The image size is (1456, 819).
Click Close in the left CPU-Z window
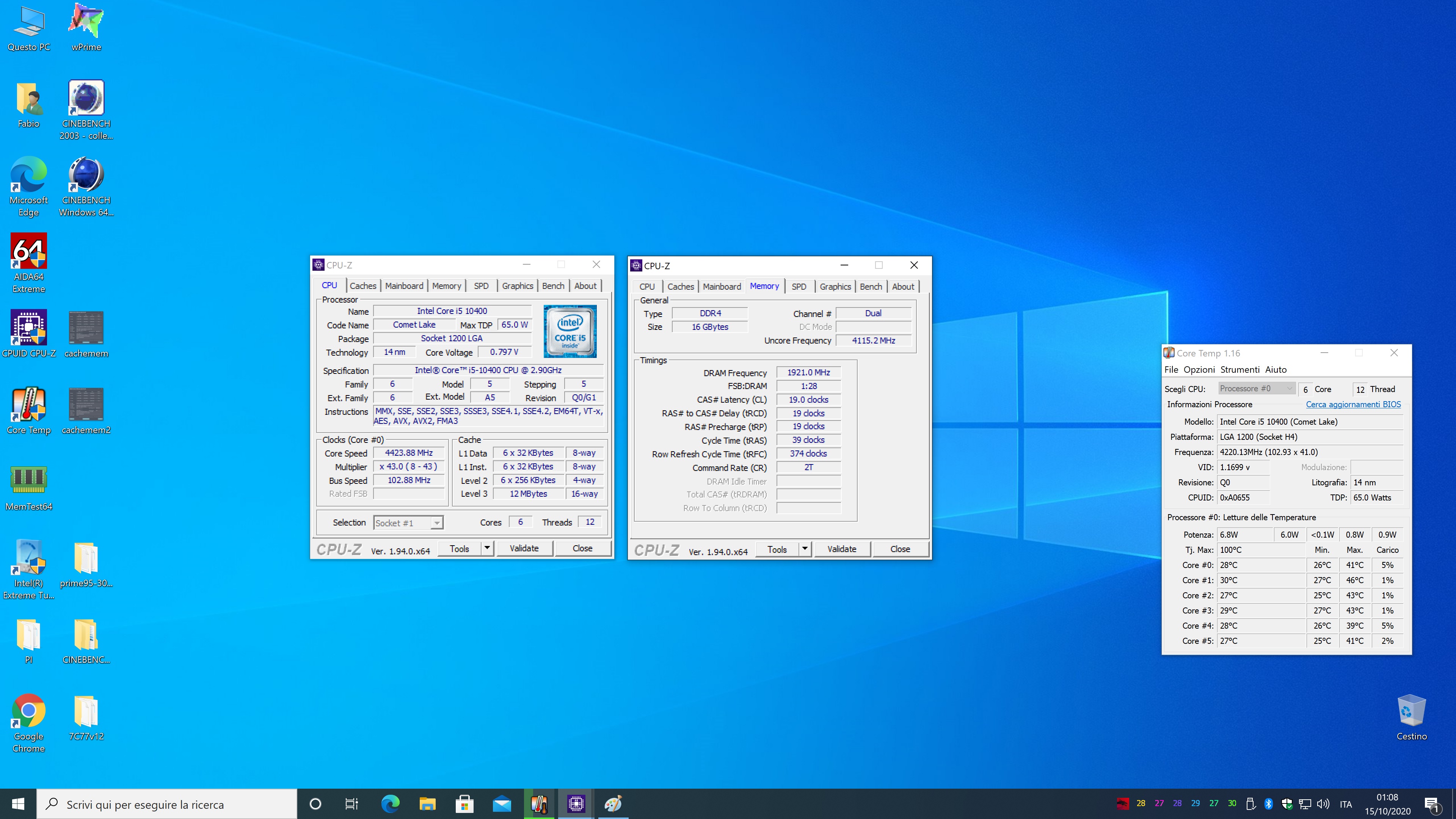click(582, 548)
